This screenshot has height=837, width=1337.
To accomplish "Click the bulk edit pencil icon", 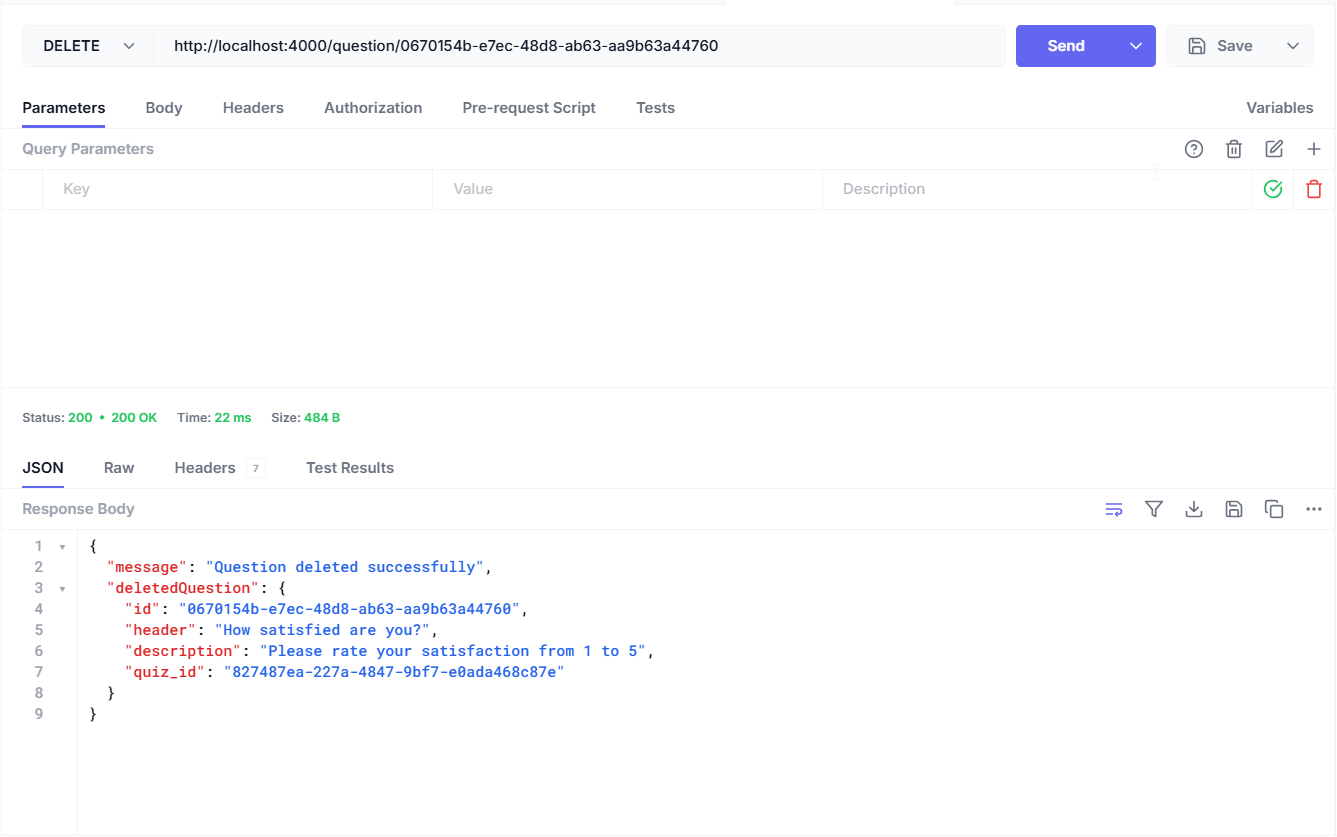I will (x=1273, y=149).
